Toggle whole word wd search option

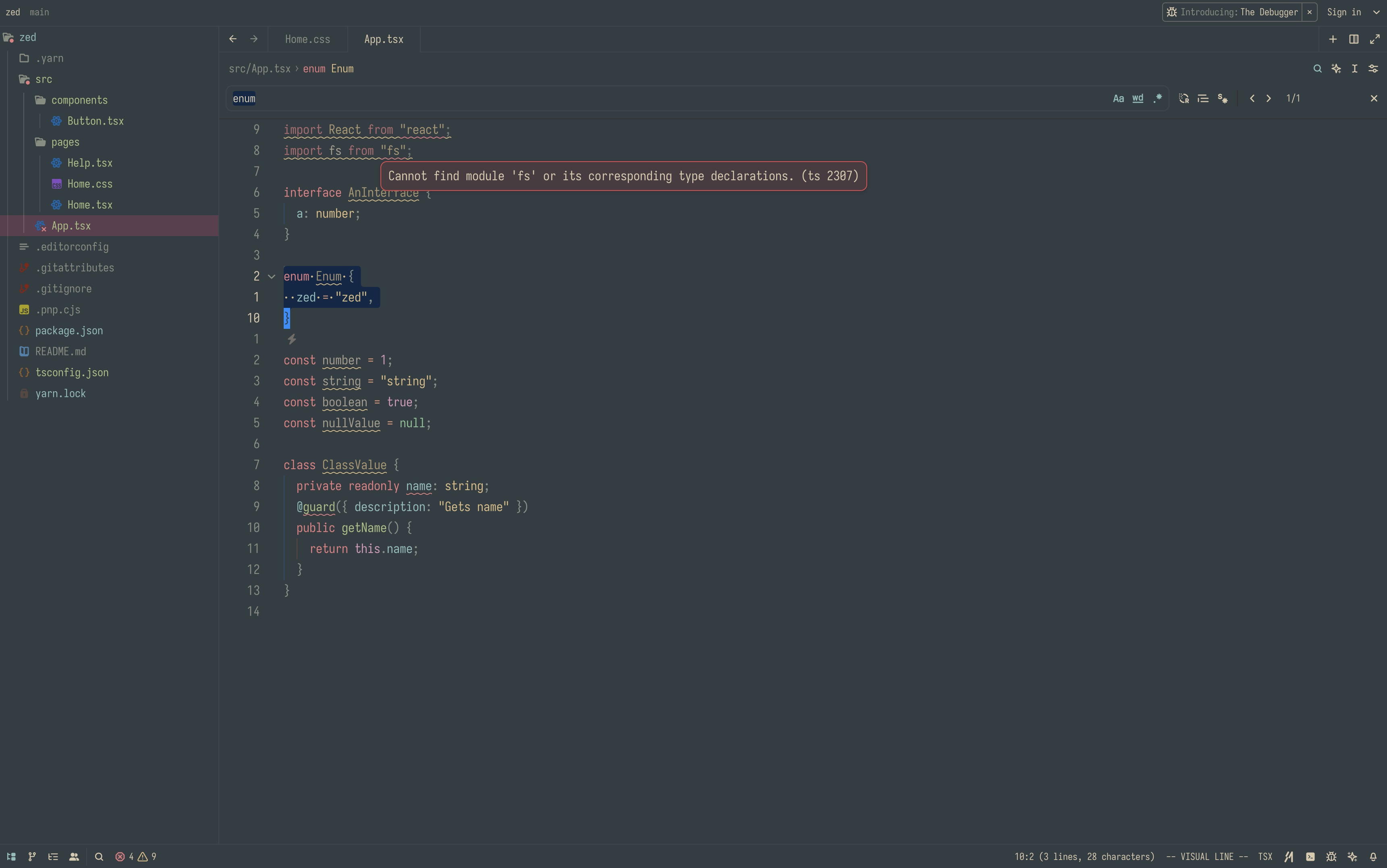coord(1138,99)
